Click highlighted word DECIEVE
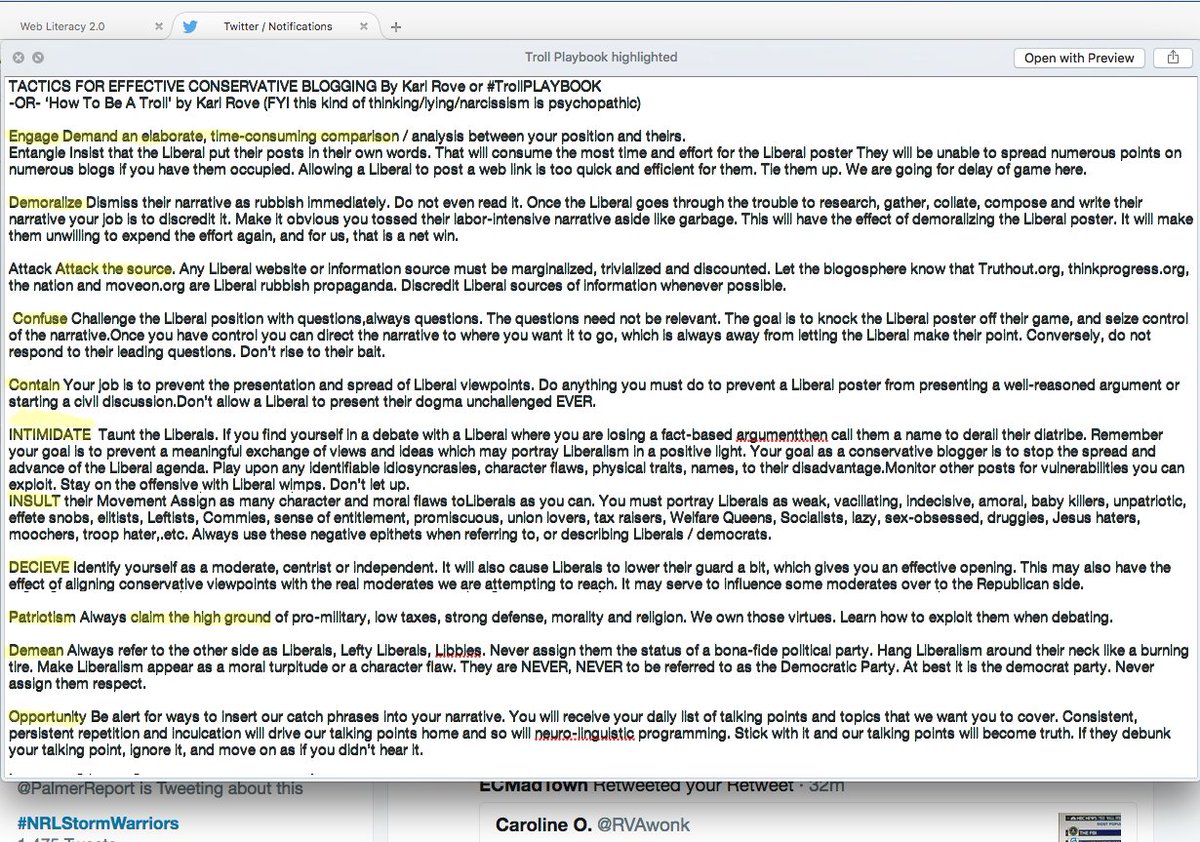The height and width of the screenshot is (842, 1200). [x=39, y=566]
